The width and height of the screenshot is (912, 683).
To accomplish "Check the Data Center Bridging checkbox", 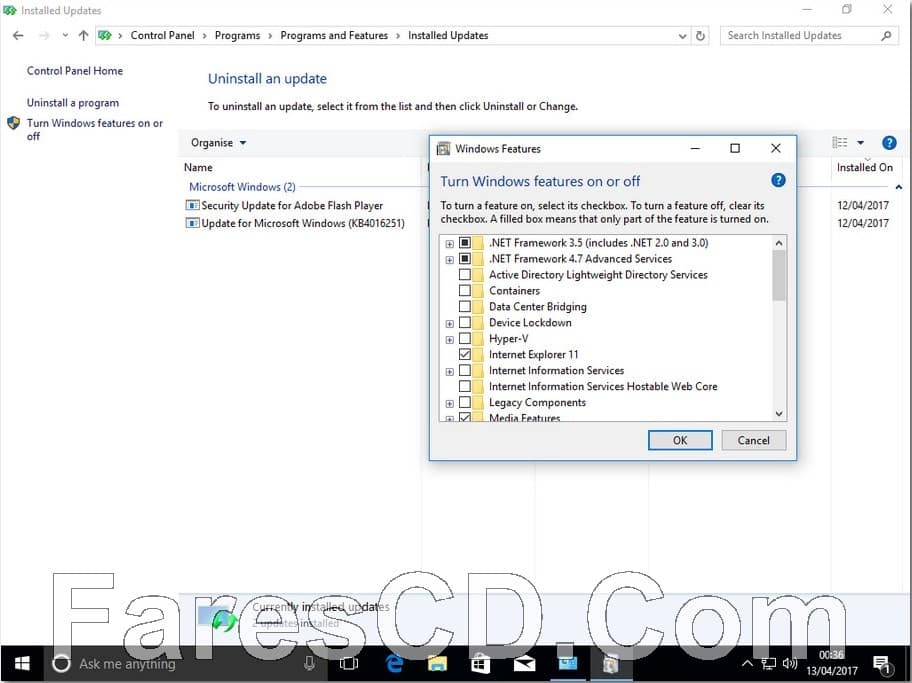I will [465, 307].
